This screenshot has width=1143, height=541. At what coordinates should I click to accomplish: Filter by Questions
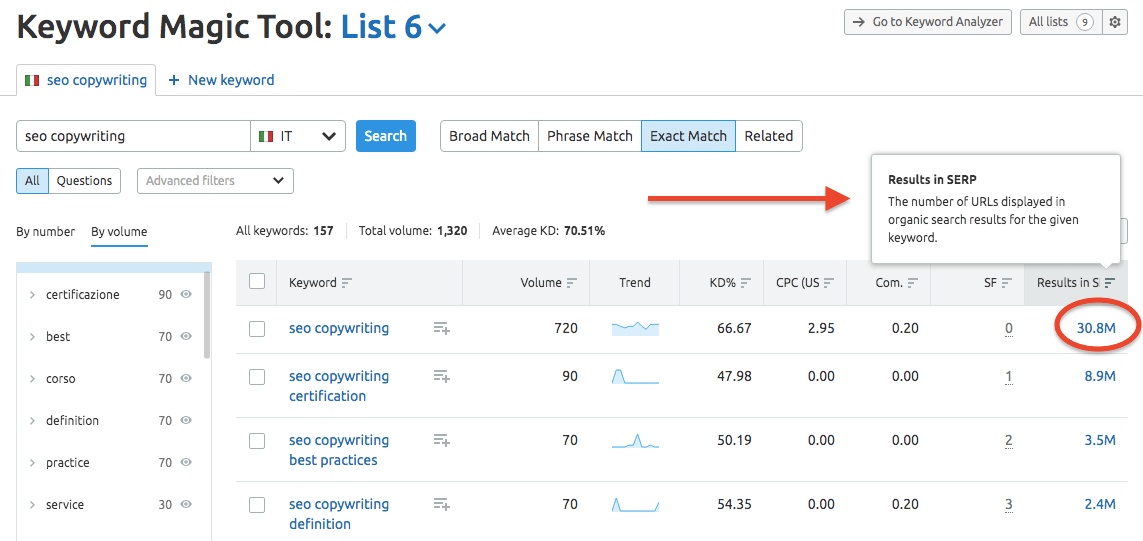click(85, 181)
